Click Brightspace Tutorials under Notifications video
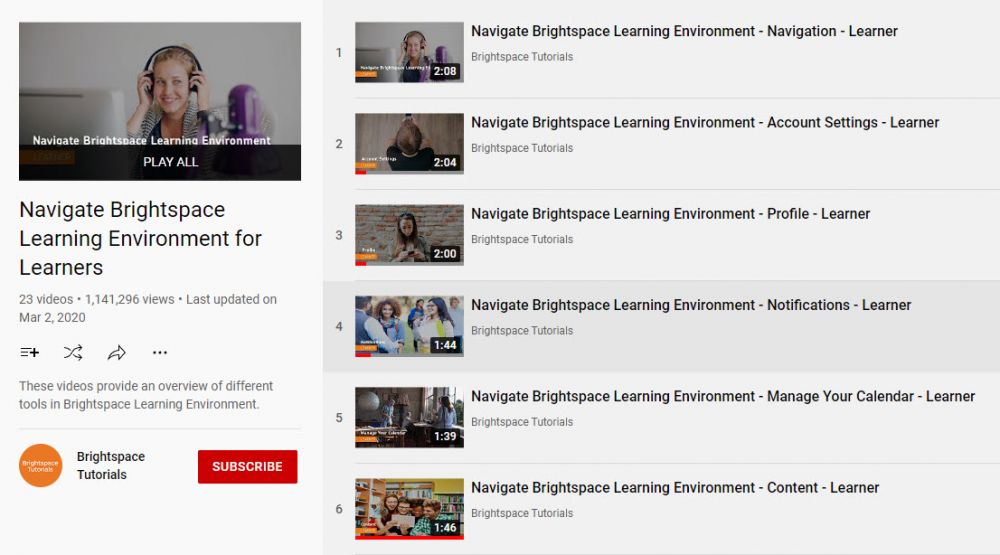Viewport: 1000px width, 555px height. 522,330
